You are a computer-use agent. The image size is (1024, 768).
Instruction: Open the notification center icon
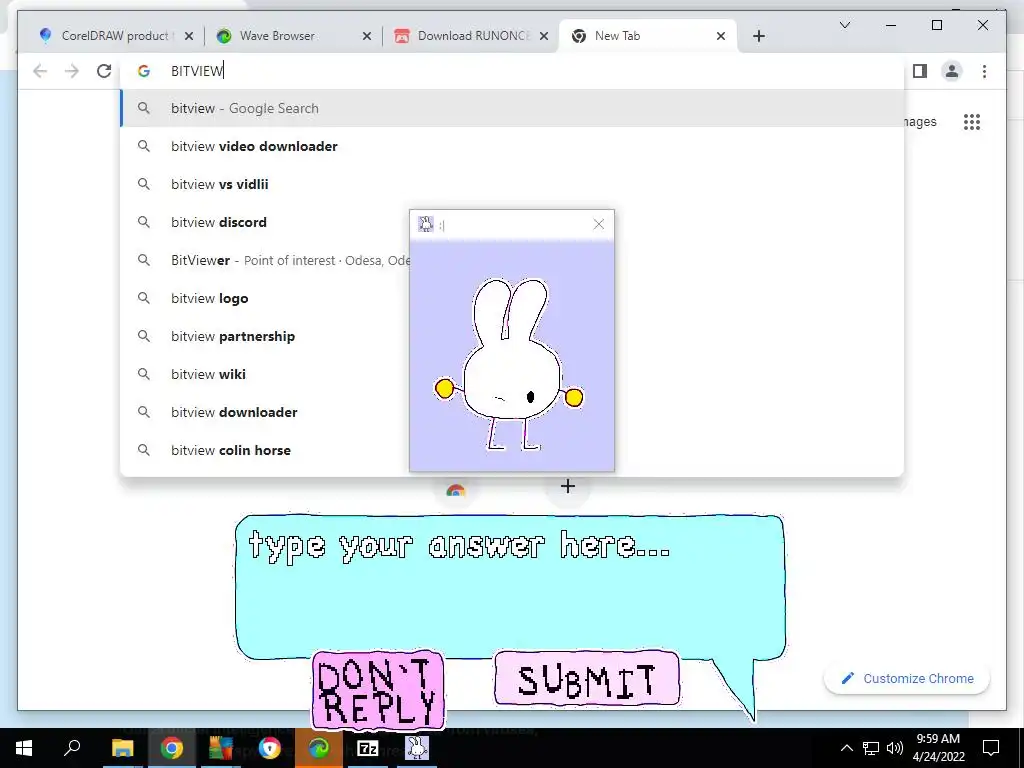pos(991,748)
